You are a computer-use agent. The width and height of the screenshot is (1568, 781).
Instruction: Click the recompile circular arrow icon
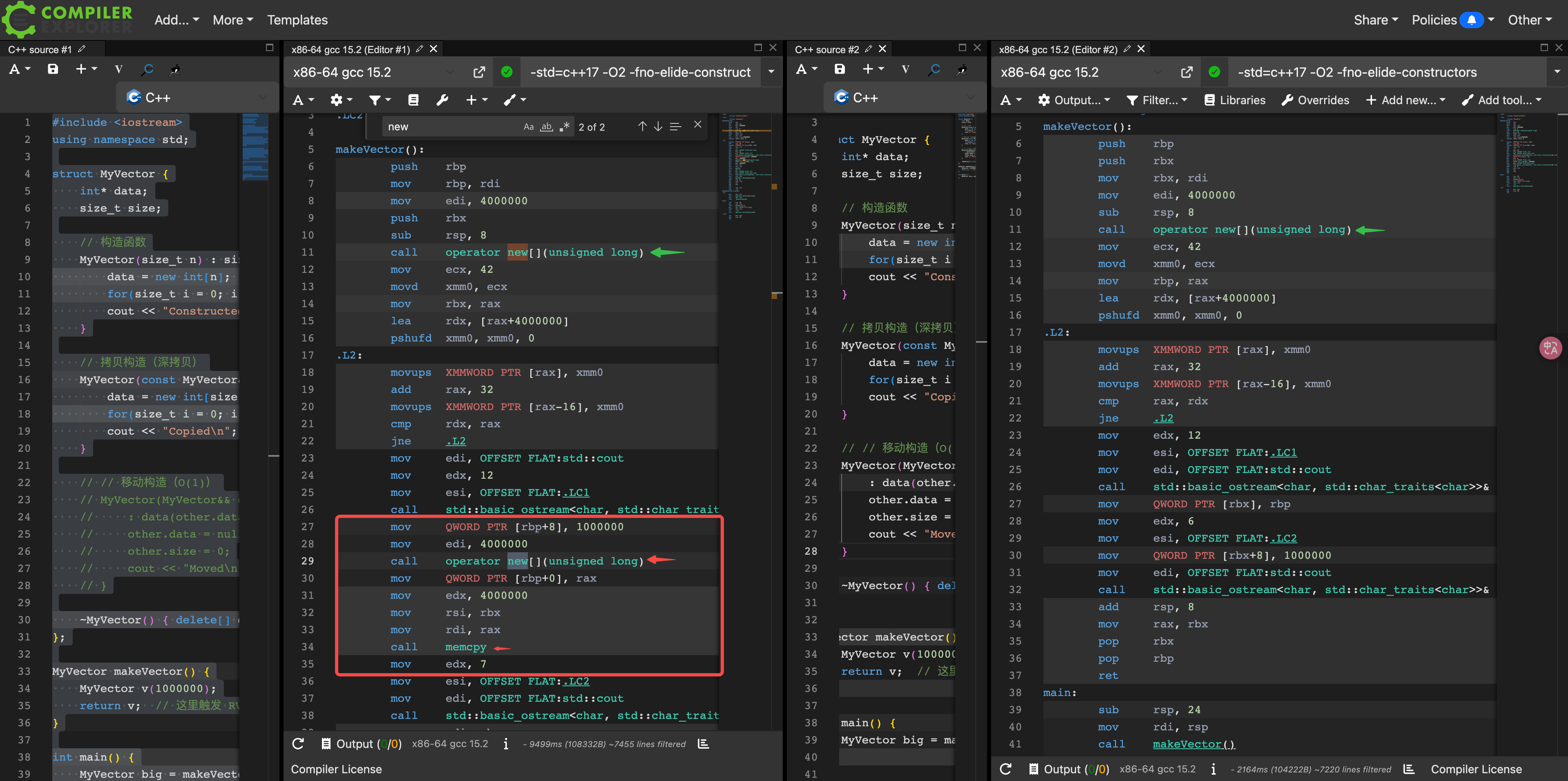click(x=147, y=69)
